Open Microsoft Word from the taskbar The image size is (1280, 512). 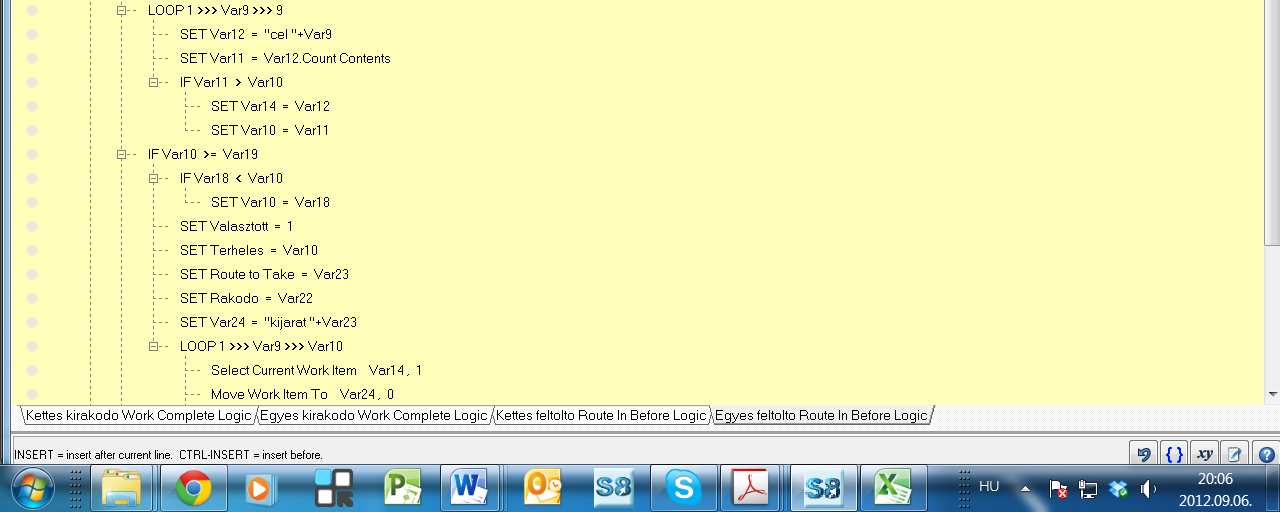click(468, 488)
